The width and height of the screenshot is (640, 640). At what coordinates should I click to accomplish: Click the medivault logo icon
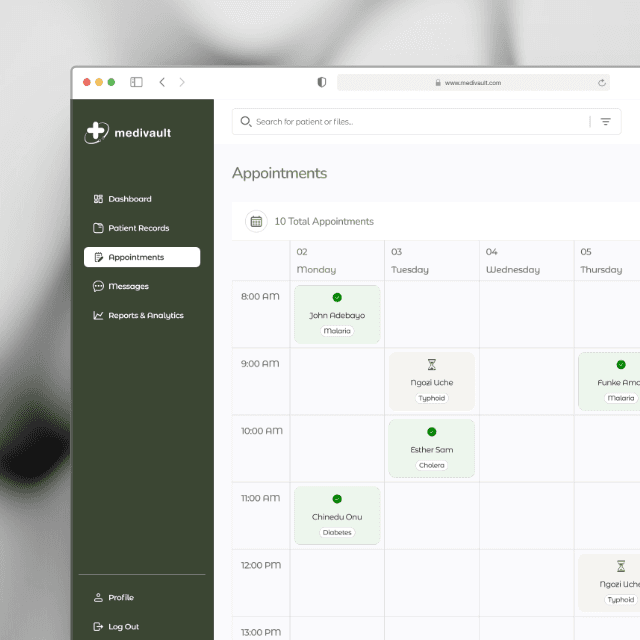point(97,132)
